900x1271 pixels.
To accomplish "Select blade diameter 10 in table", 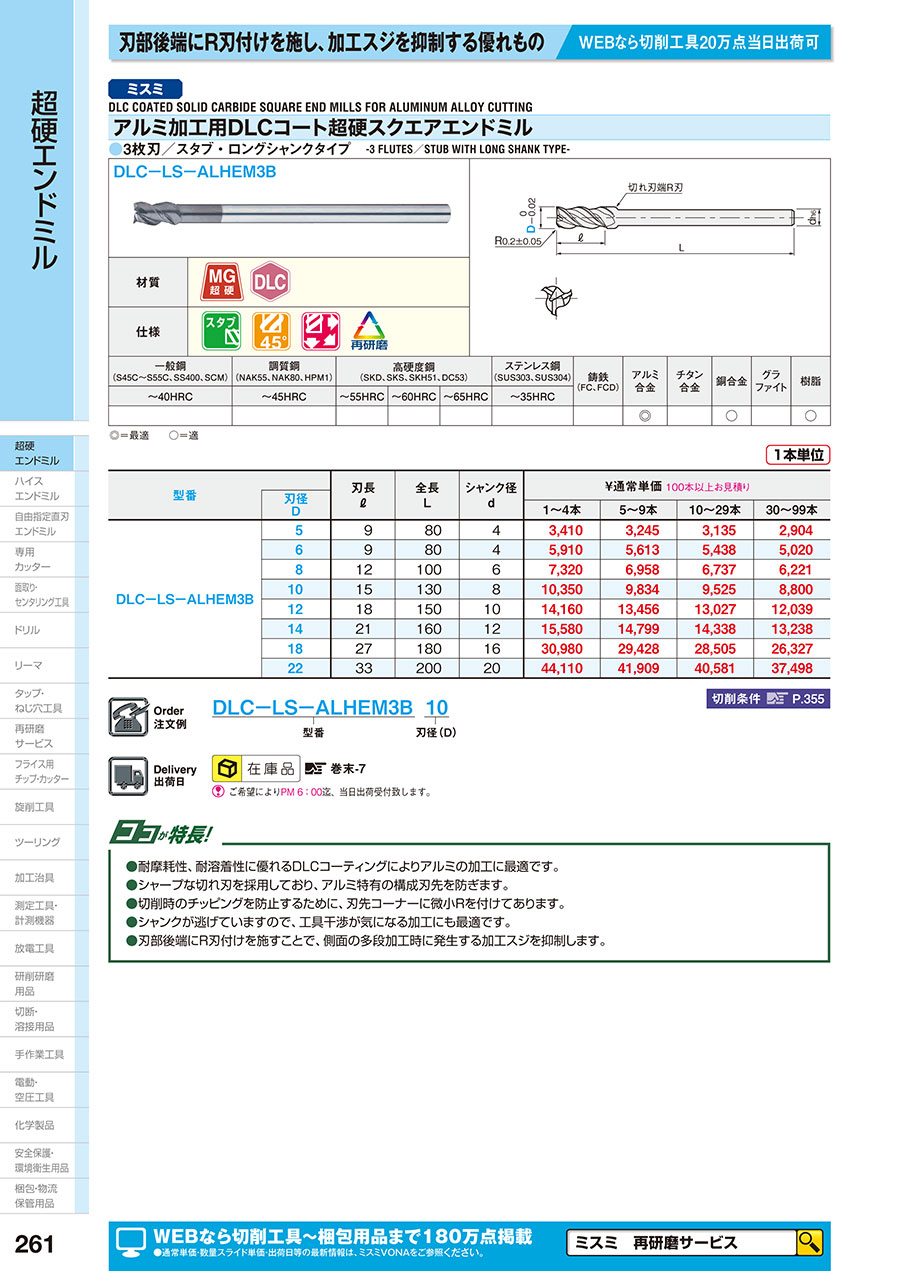I will (295, 589).
